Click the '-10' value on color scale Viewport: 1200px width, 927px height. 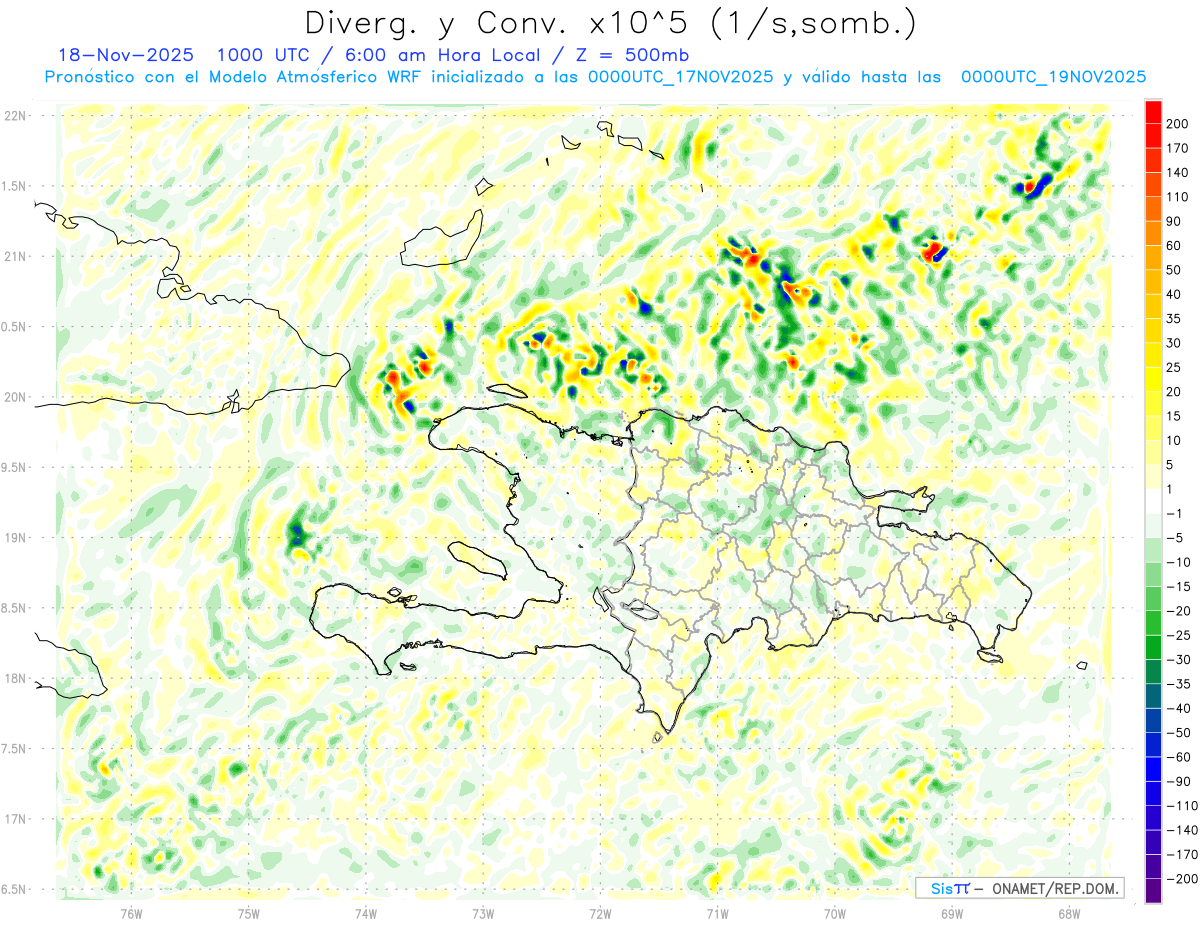1178,562
